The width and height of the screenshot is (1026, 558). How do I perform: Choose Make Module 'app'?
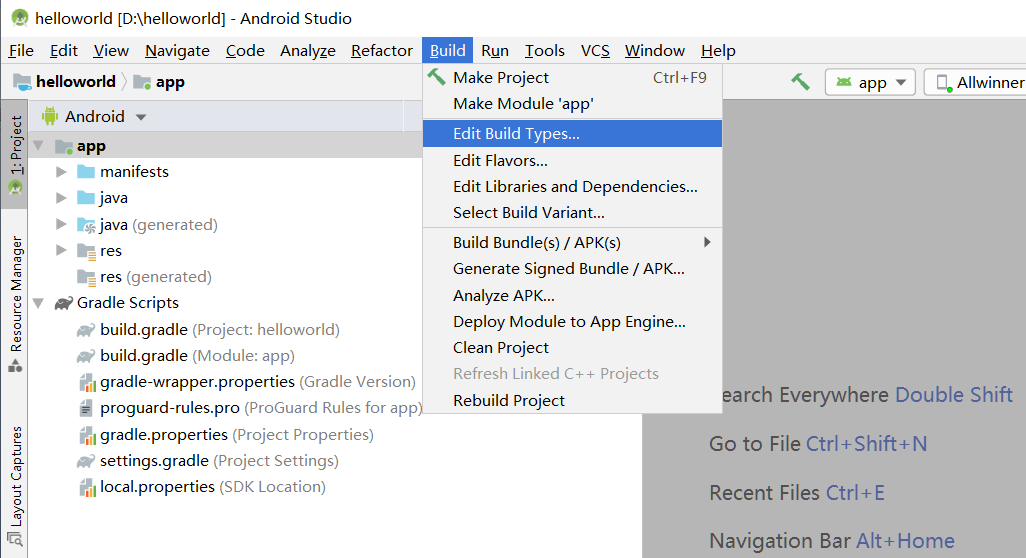pyautogui.click(x=573, y=104)
